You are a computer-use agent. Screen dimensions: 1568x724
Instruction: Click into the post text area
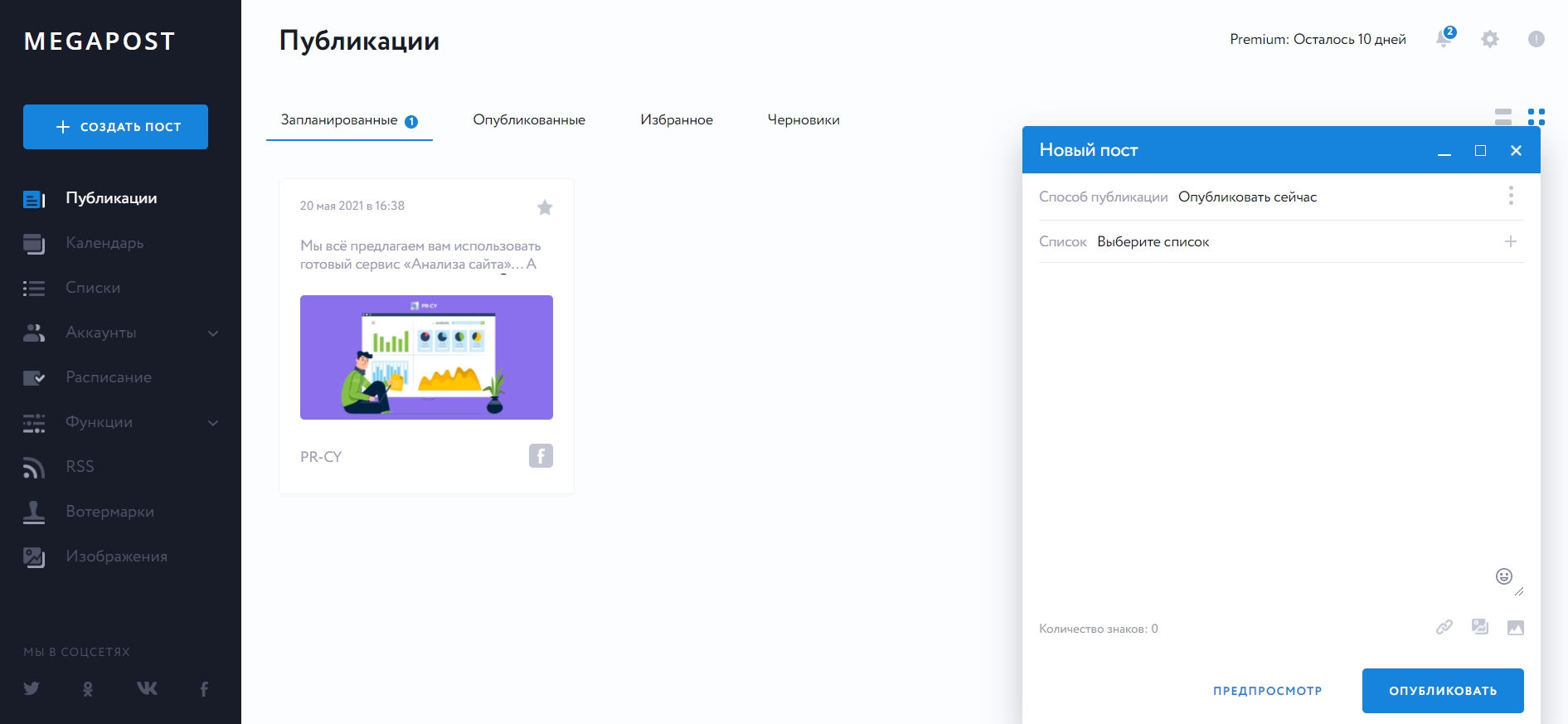1281,431
